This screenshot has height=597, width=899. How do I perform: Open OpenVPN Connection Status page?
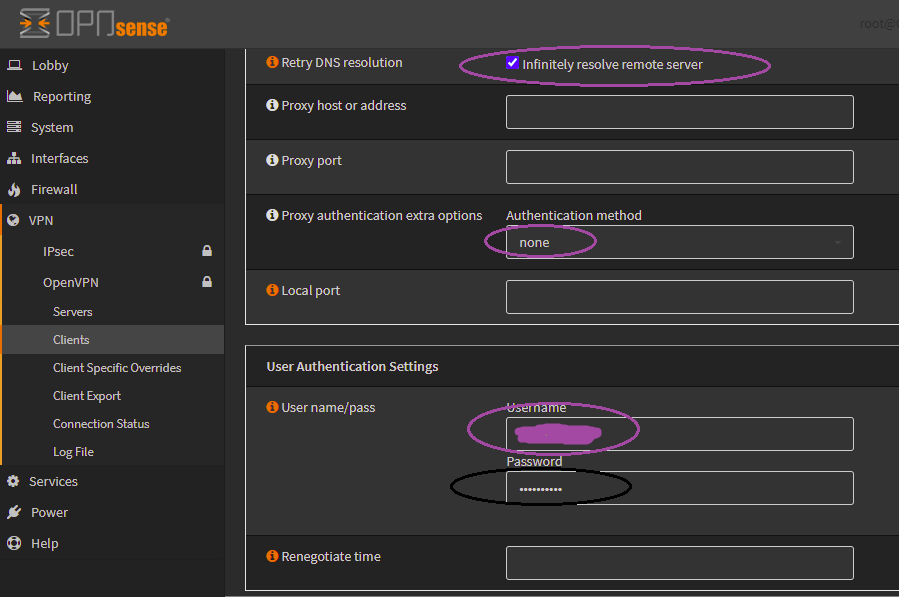pyautogui.click(x=101, y=424)
